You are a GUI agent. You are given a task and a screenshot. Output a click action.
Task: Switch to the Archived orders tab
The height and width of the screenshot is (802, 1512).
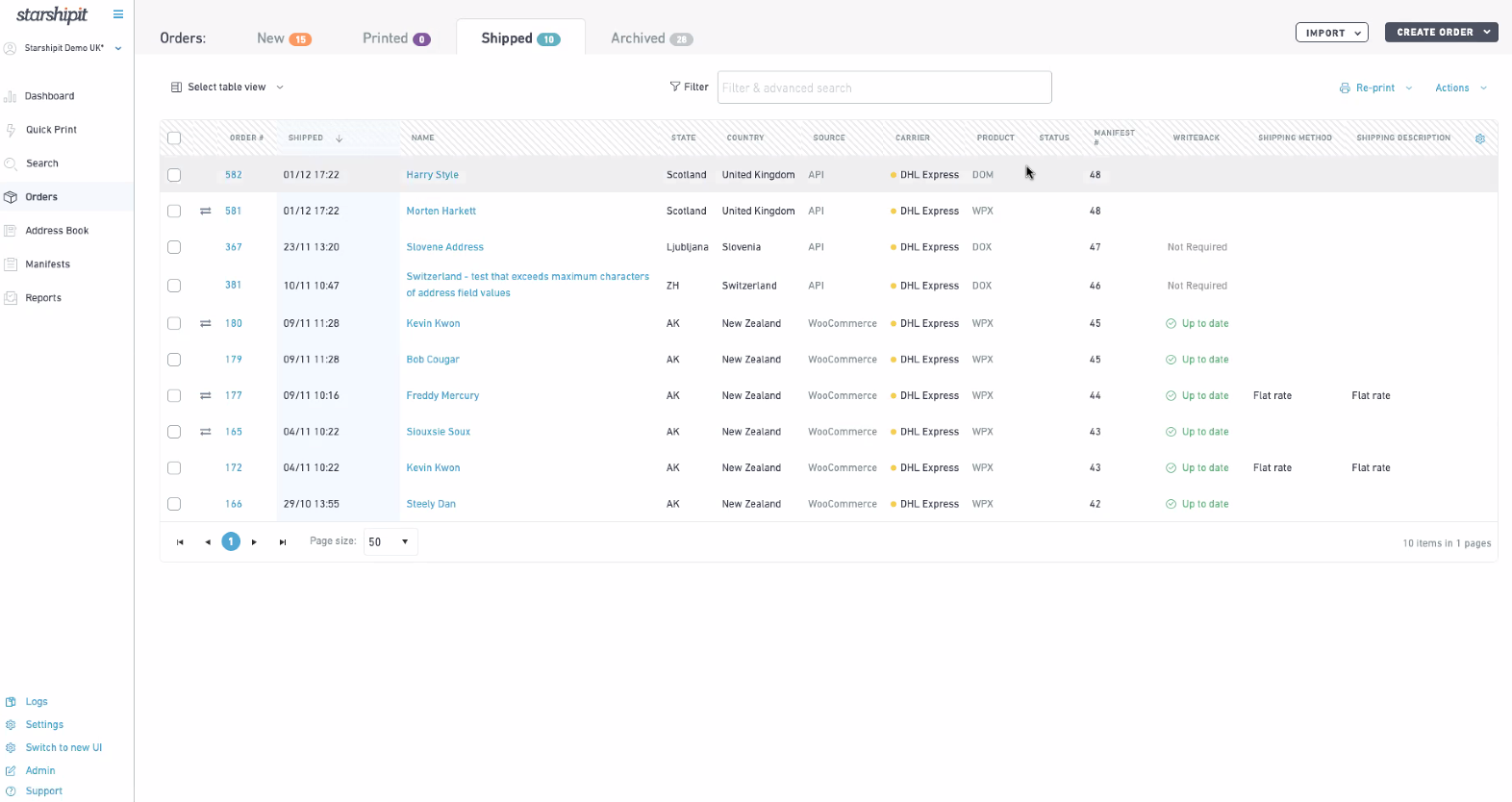pos(651,38)
